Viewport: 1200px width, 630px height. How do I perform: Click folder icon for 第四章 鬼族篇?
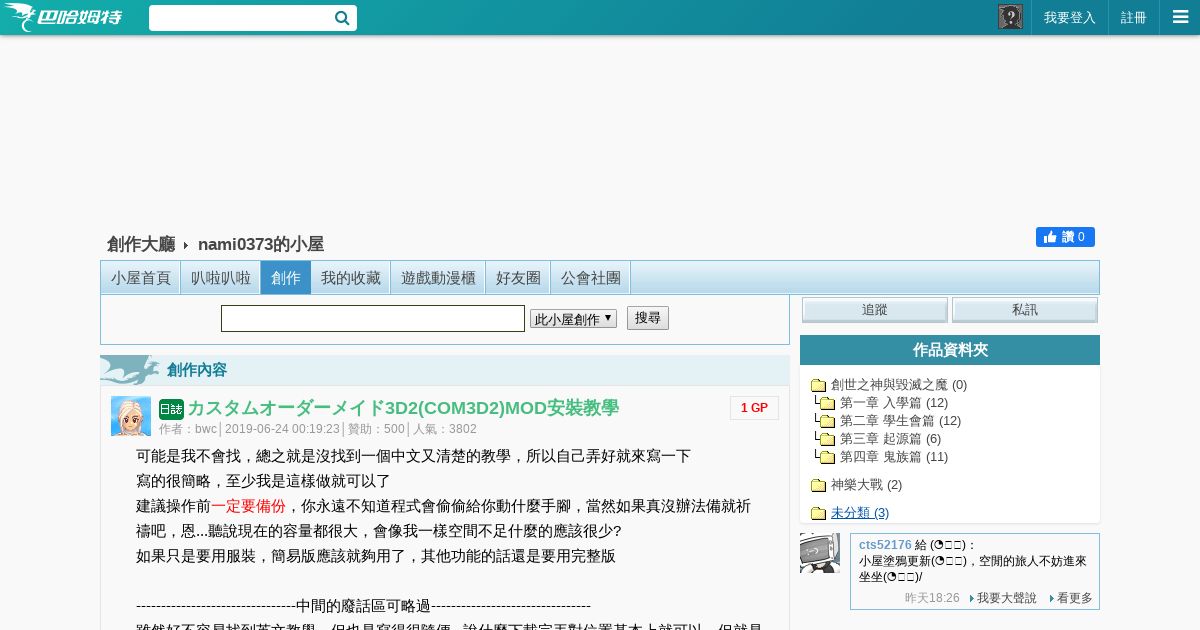coord(827,458)
